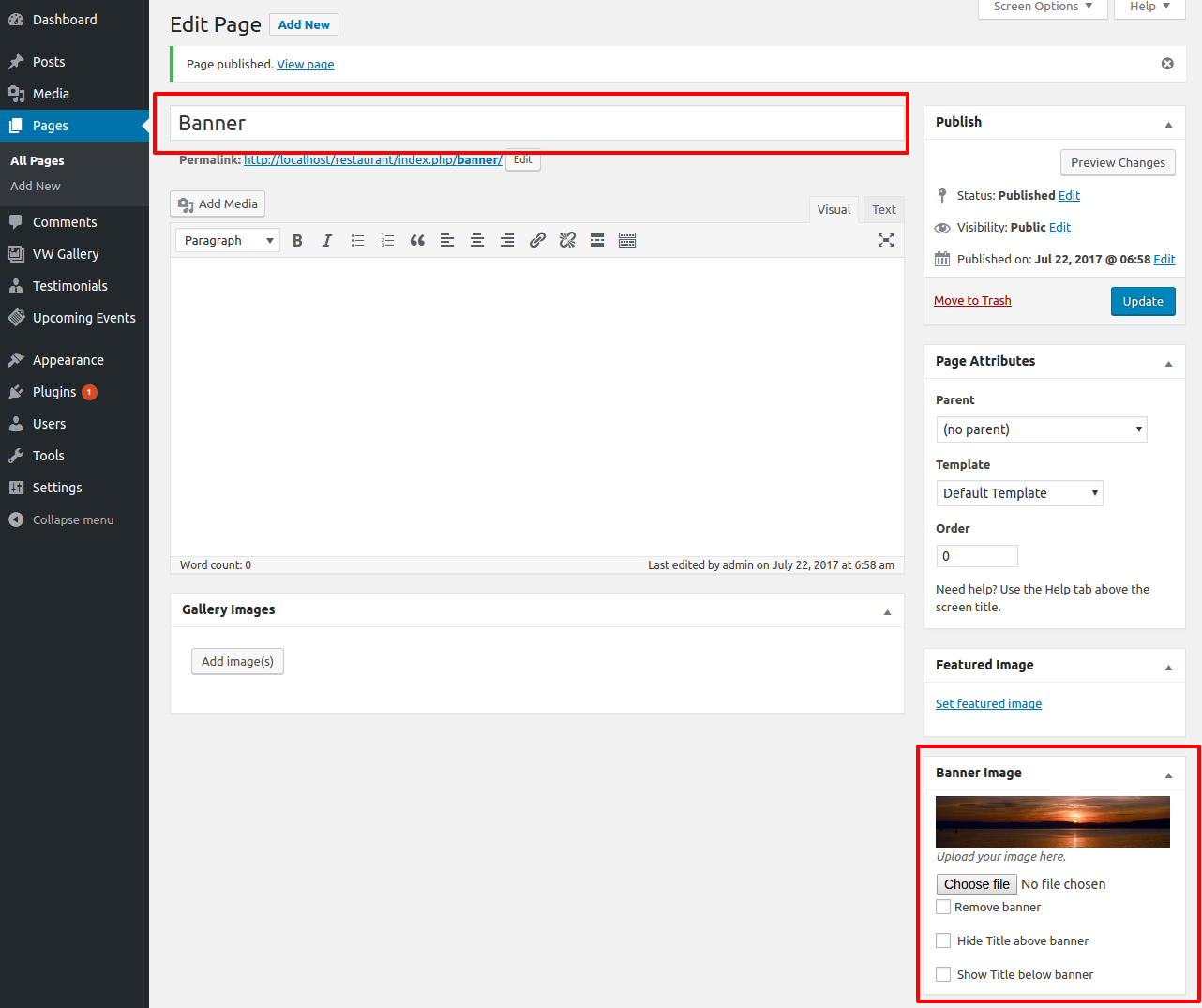1202x1008 pixels.
Task: Expand the Default Template dropdown
Action: [x=1019, y=493]
